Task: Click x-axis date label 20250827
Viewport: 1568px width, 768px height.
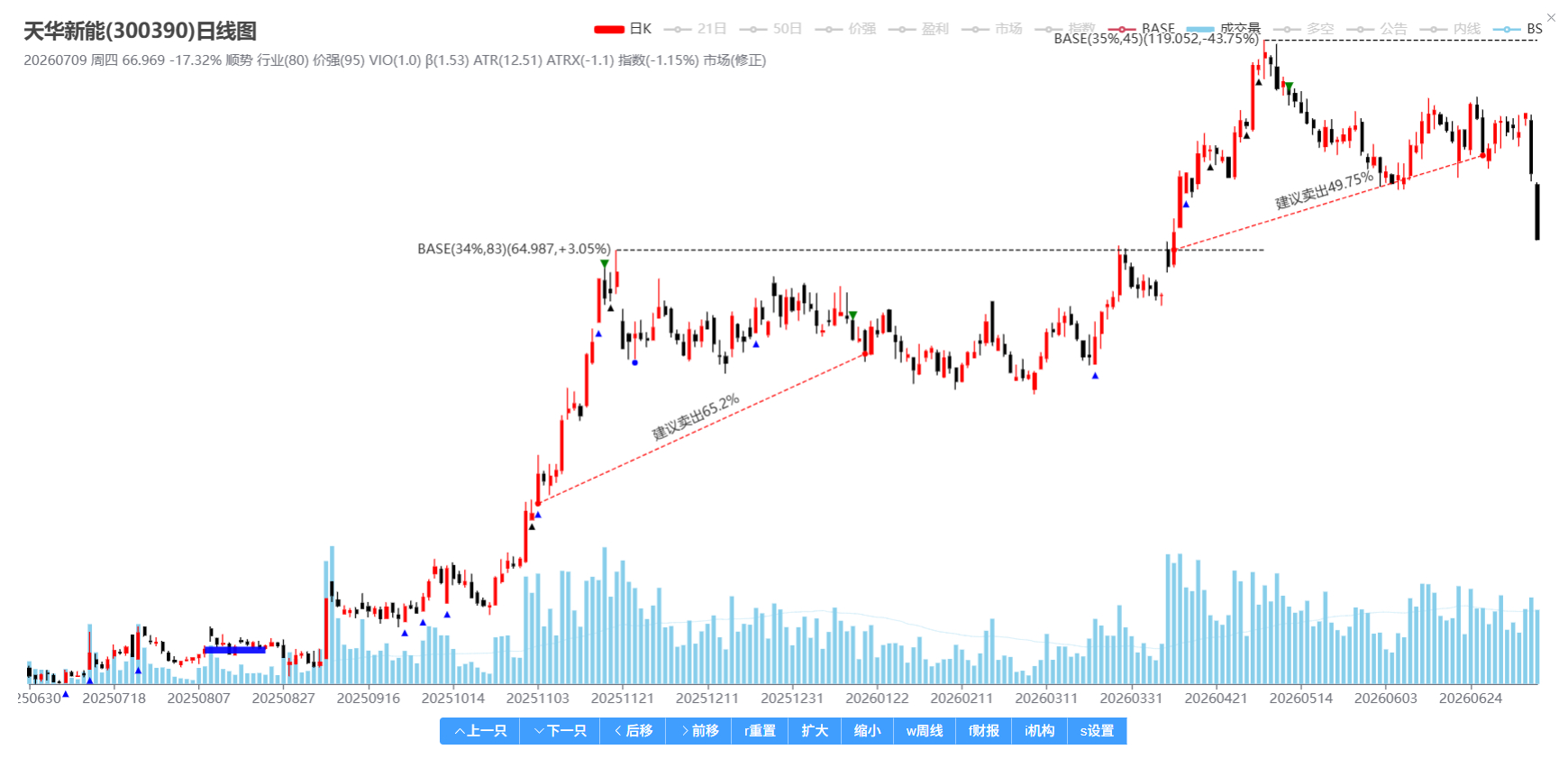Action: [x=283, y=699]
